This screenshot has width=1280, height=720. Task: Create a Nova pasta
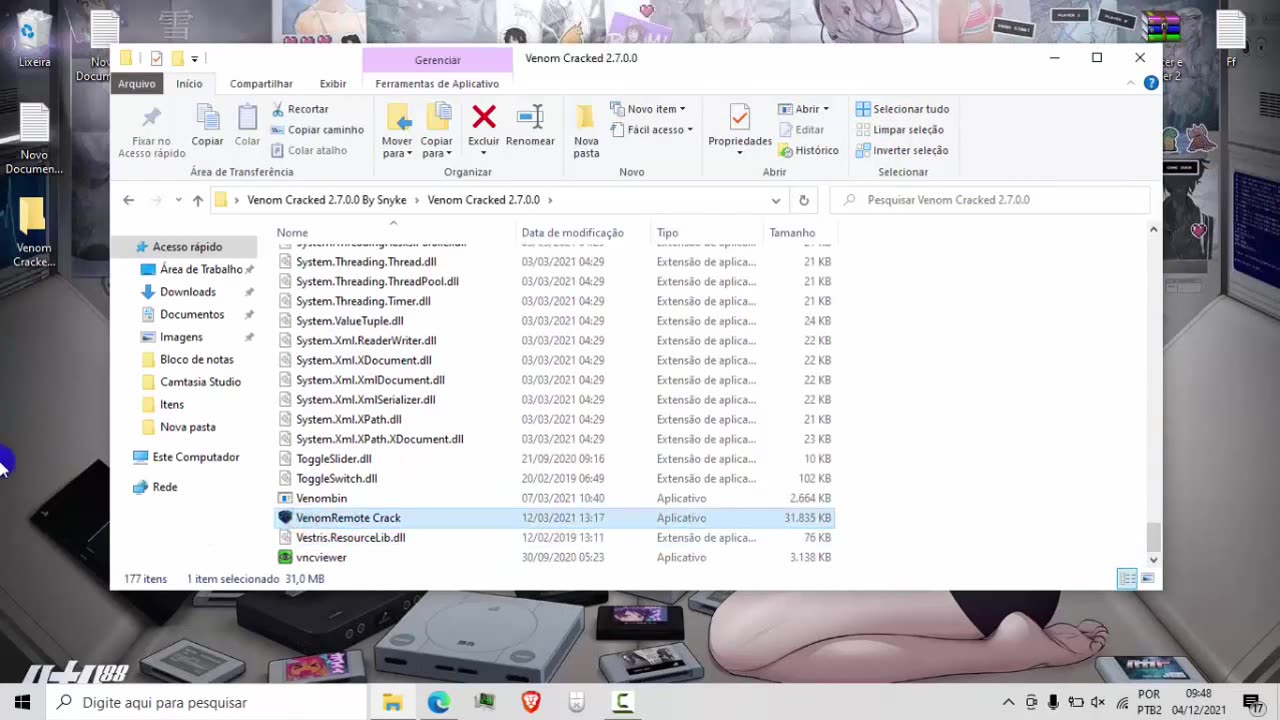click(x=586, y=130)
